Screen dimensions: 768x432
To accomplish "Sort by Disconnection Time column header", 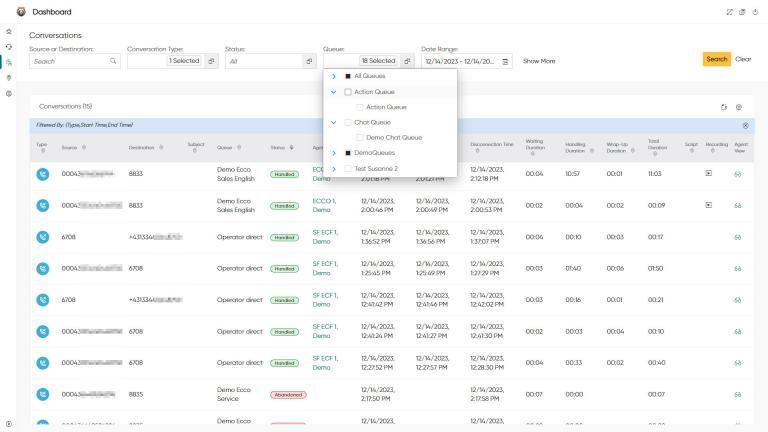I will coord(493,144).
